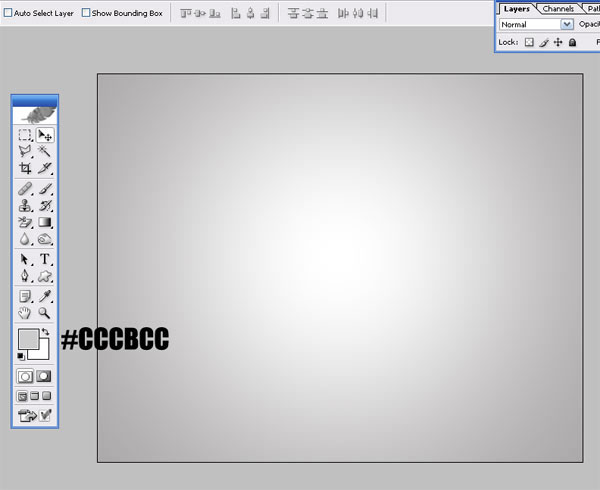Pick the Clone Stamp tool
The image size is (600, 490).
coord(25,205)
